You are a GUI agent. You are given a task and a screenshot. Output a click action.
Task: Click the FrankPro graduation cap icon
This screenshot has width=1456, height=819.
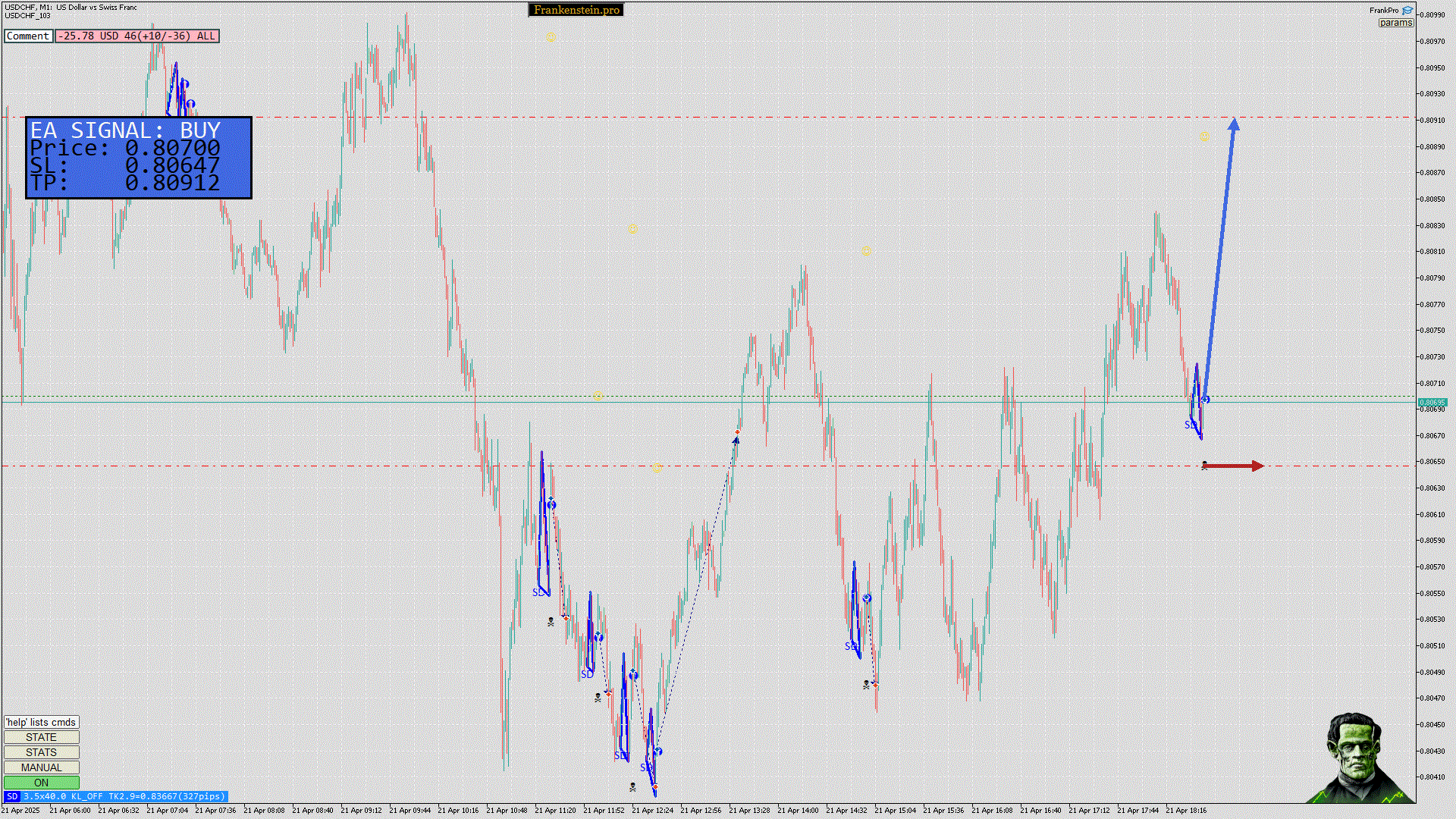1407,11
